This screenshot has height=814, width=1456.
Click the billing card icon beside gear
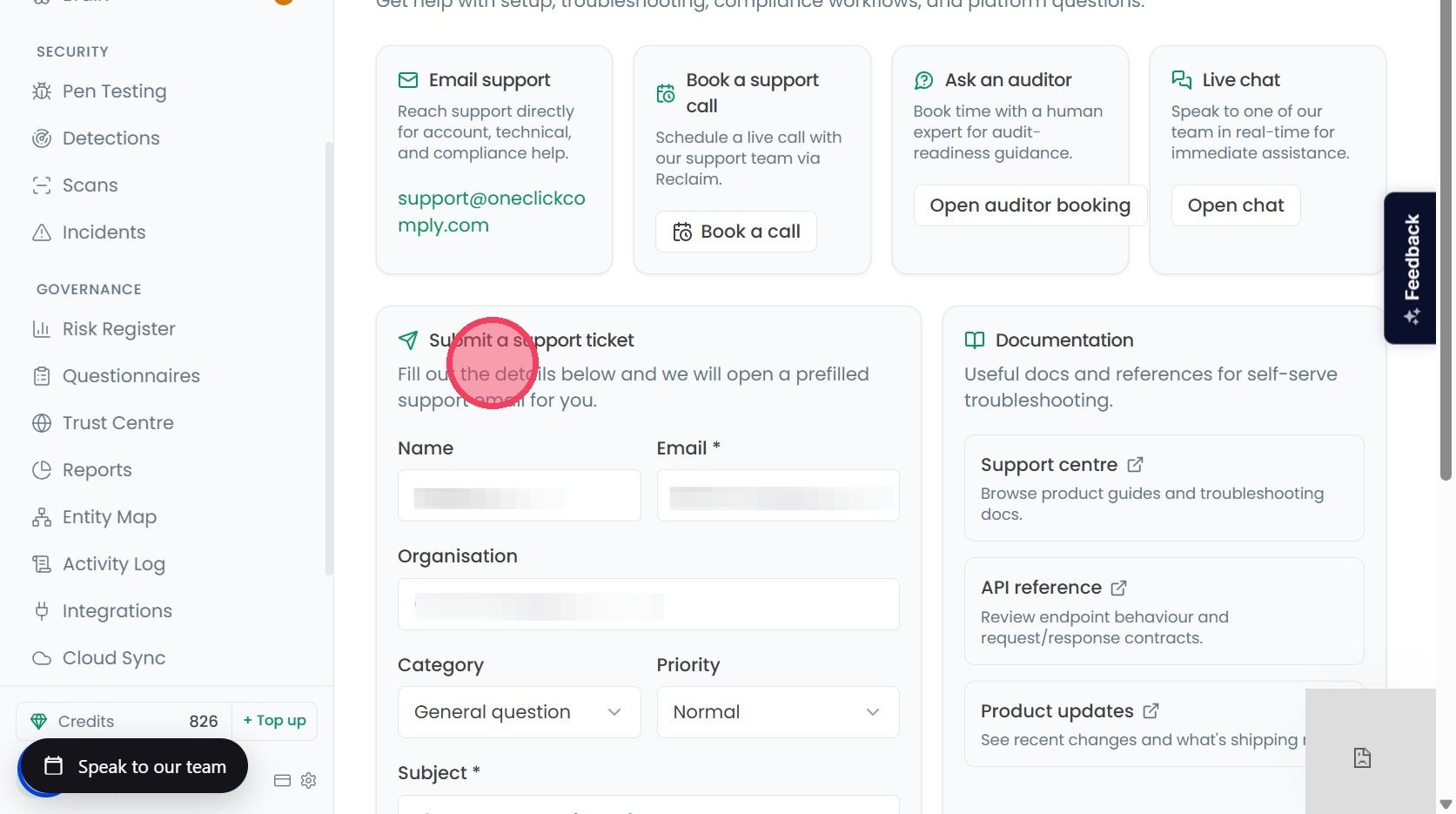[282, 780]
